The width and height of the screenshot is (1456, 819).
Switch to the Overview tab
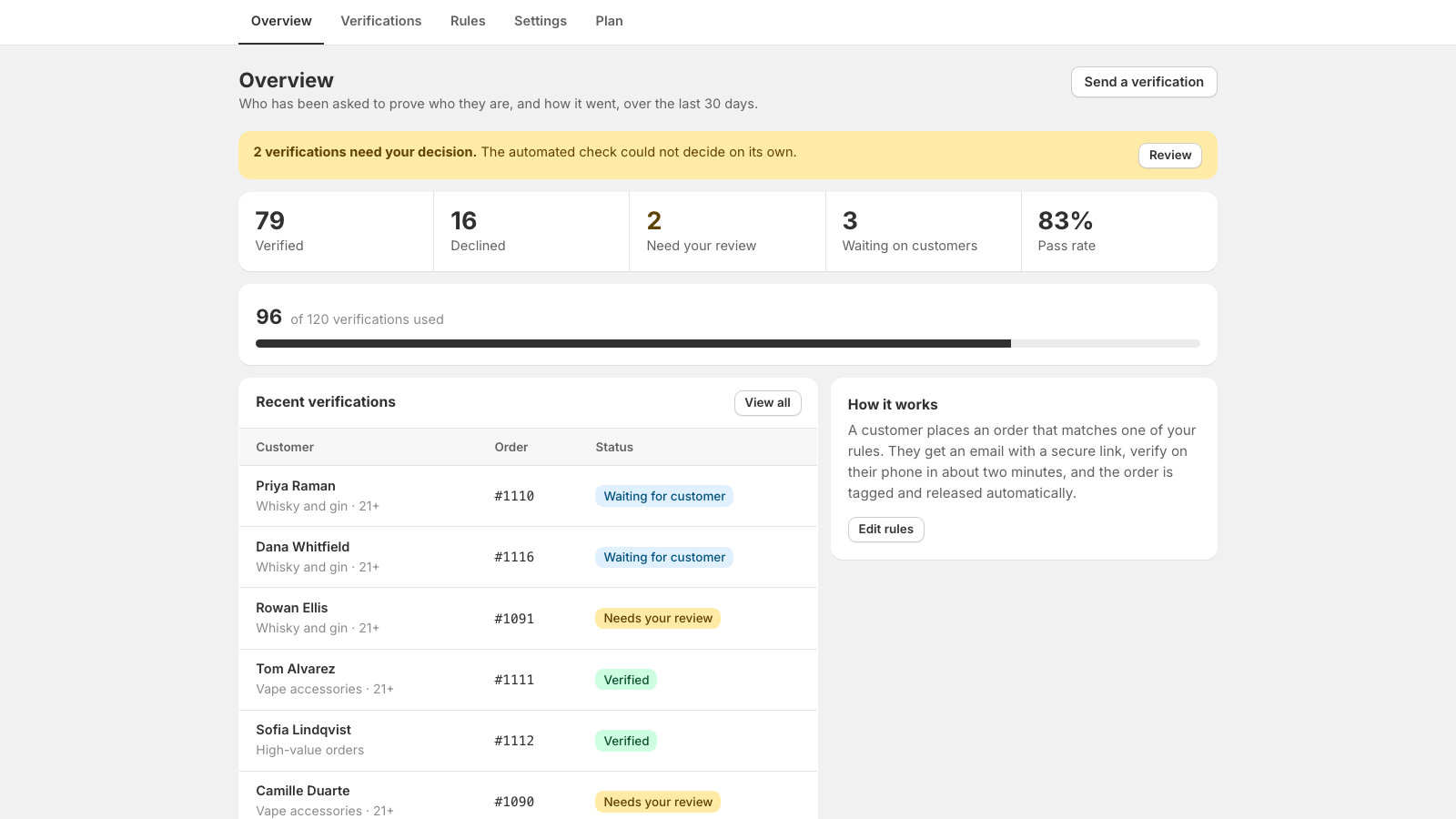coord(281,21)
